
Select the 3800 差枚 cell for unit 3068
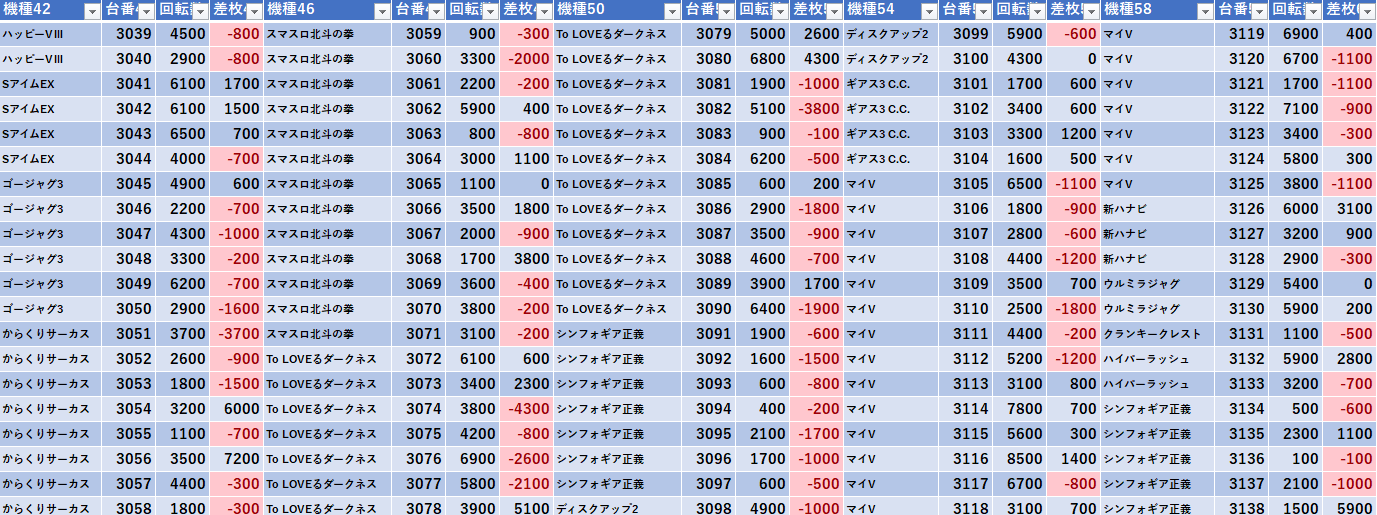click(526, 259)
